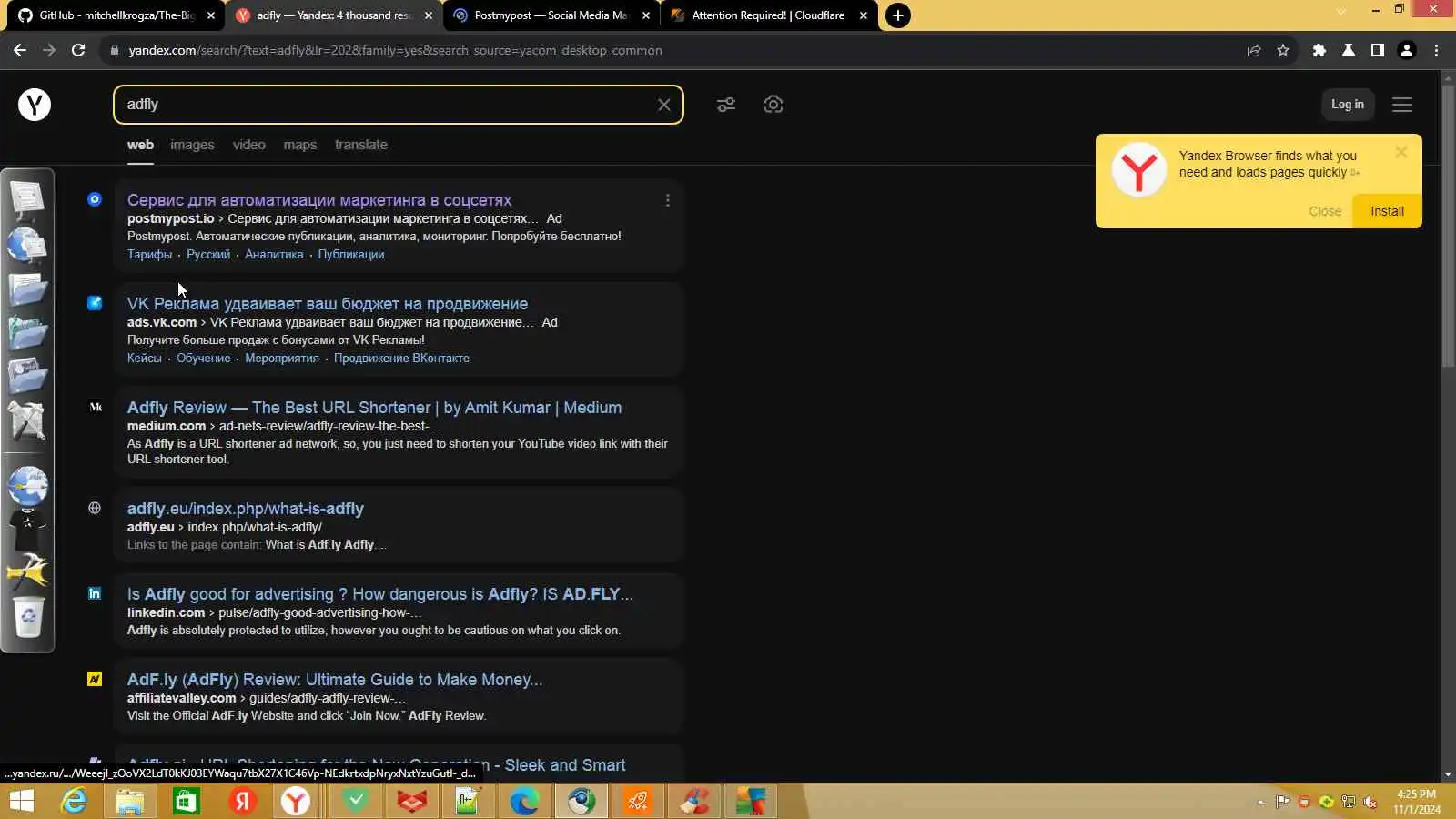The height and width of the screenshot is (819, 1456).
Task: Click the browser address bar URL
Action: (395, 50)
